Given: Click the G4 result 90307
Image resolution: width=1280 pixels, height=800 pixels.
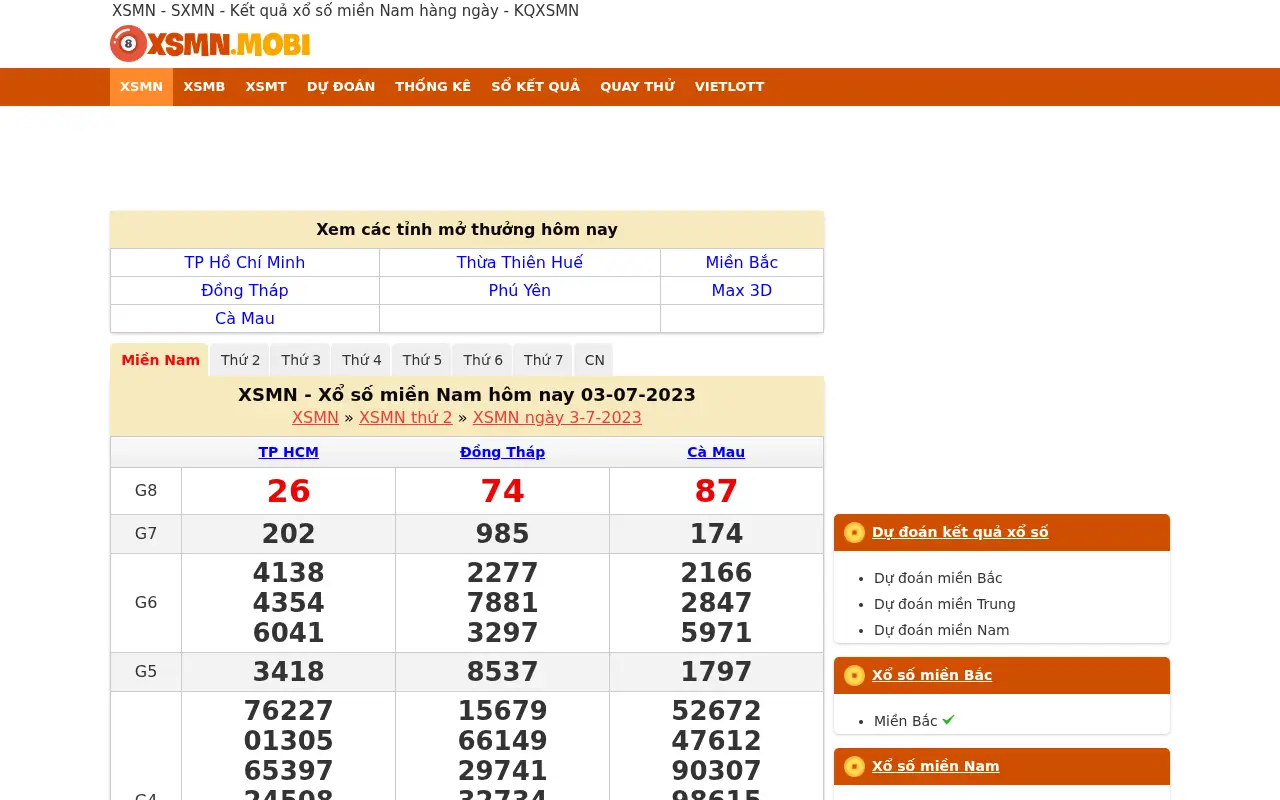Looking at the screenshot, I should pyautogui.click(x=716, y=771).
